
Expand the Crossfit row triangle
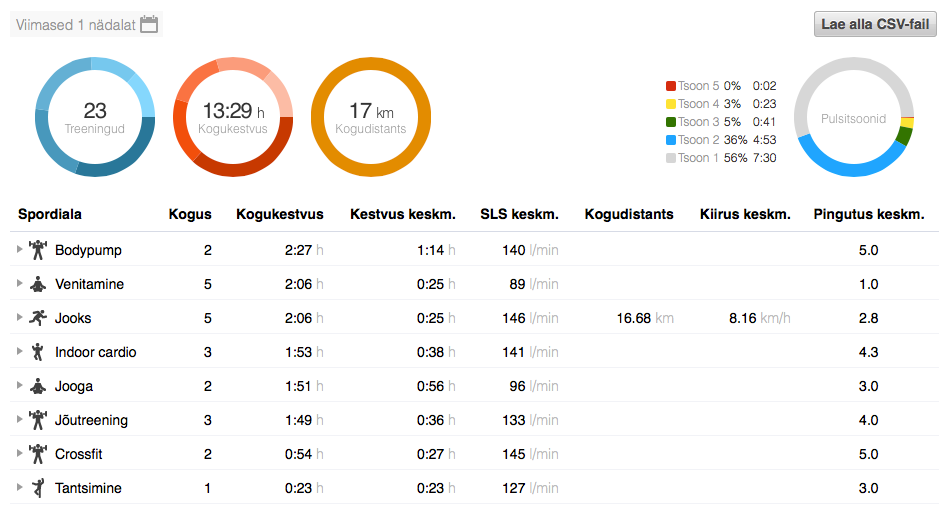coord(19,454)
